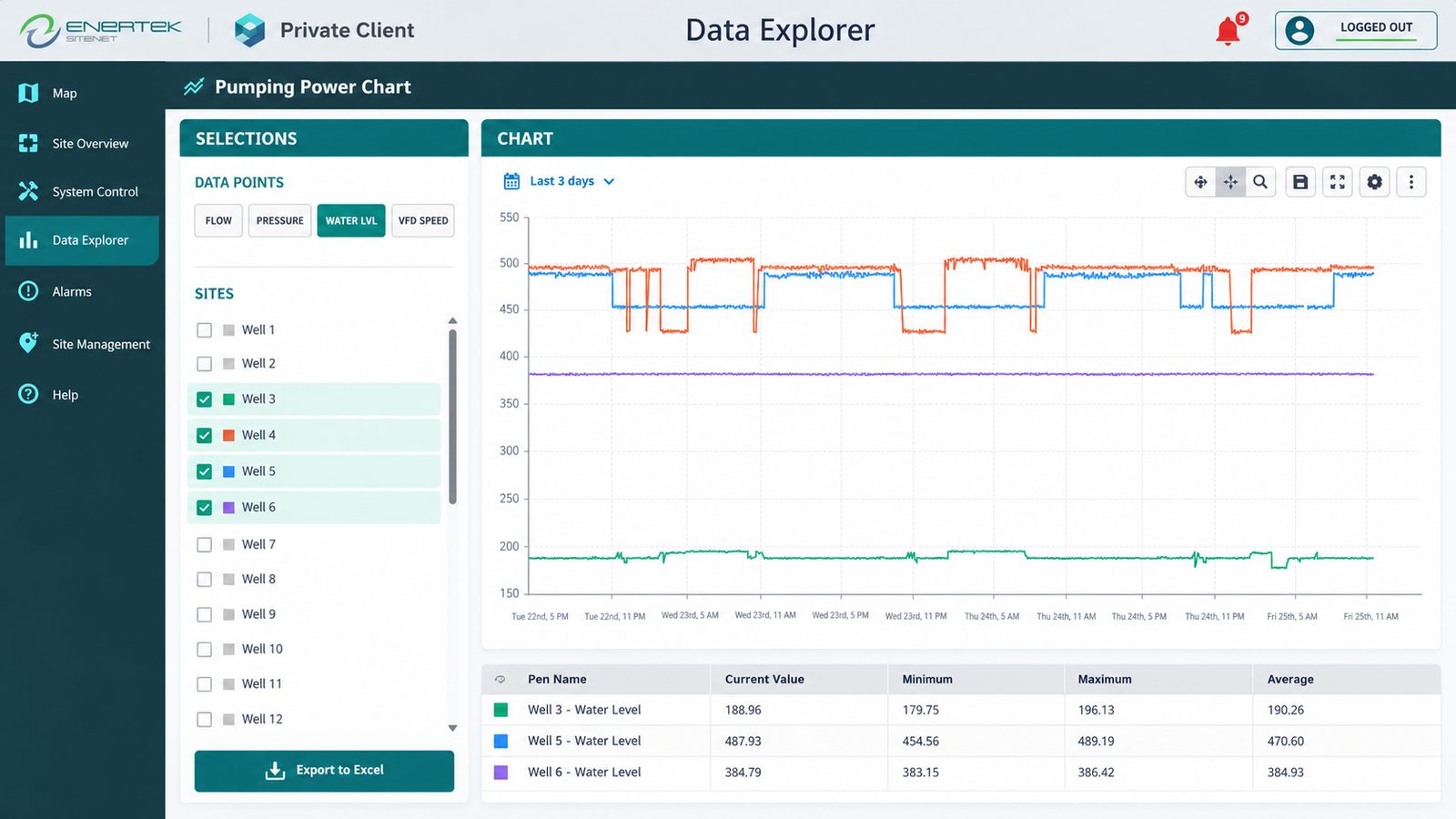
Task: Uncheck the Well 3 checkbox
Action: [x=204, y=399]
